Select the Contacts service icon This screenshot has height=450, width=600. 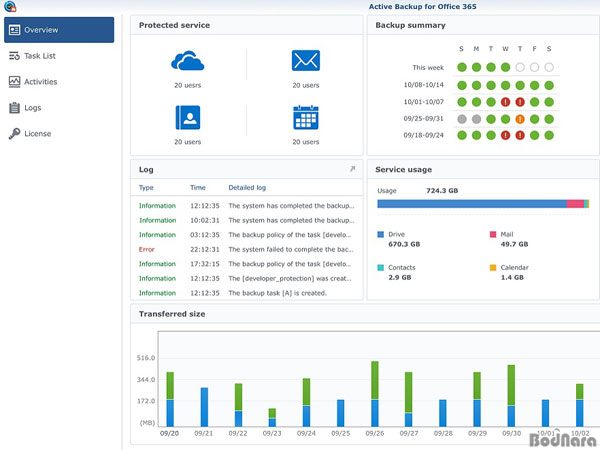188,117
